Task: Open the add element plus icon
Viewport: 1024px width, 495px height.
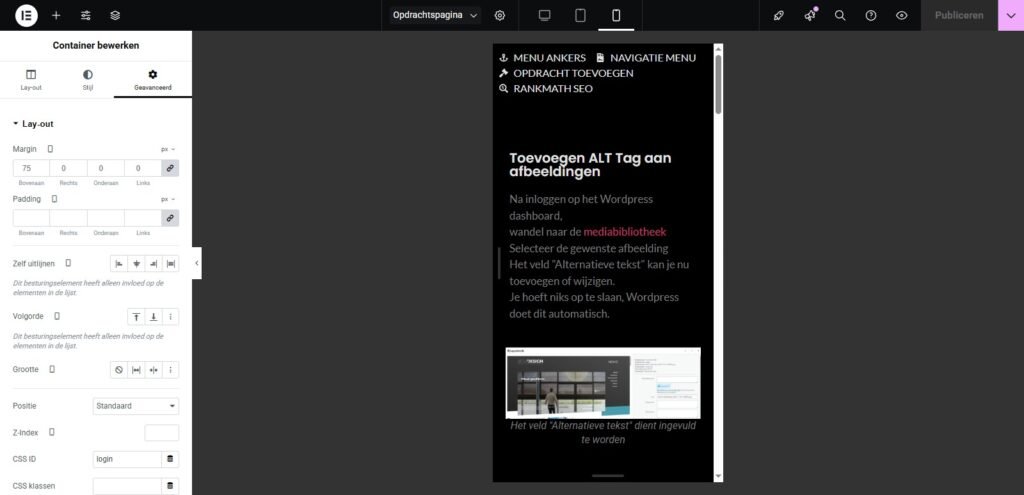Action: pyautogui.click(x=56, y=15)
